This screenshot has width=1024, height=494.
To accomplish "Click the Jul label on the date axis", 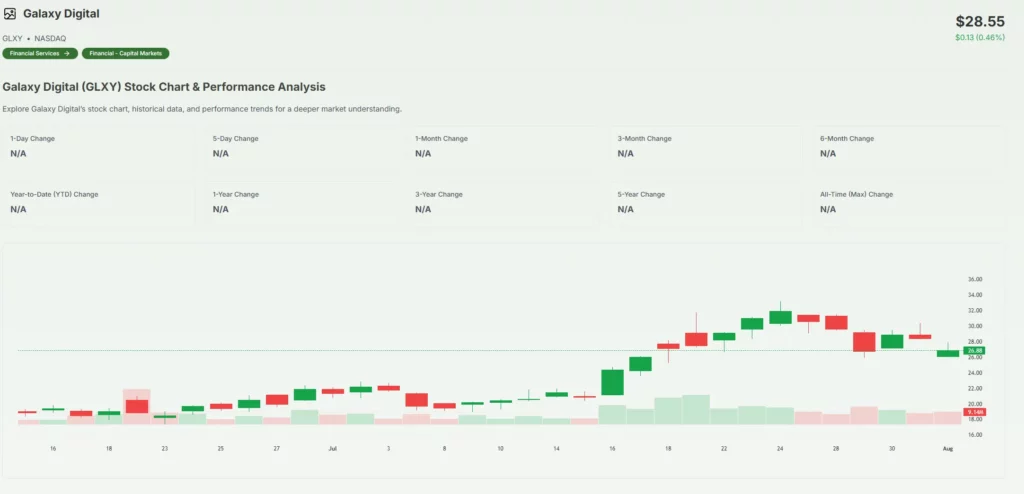I will tap(332, 450).
